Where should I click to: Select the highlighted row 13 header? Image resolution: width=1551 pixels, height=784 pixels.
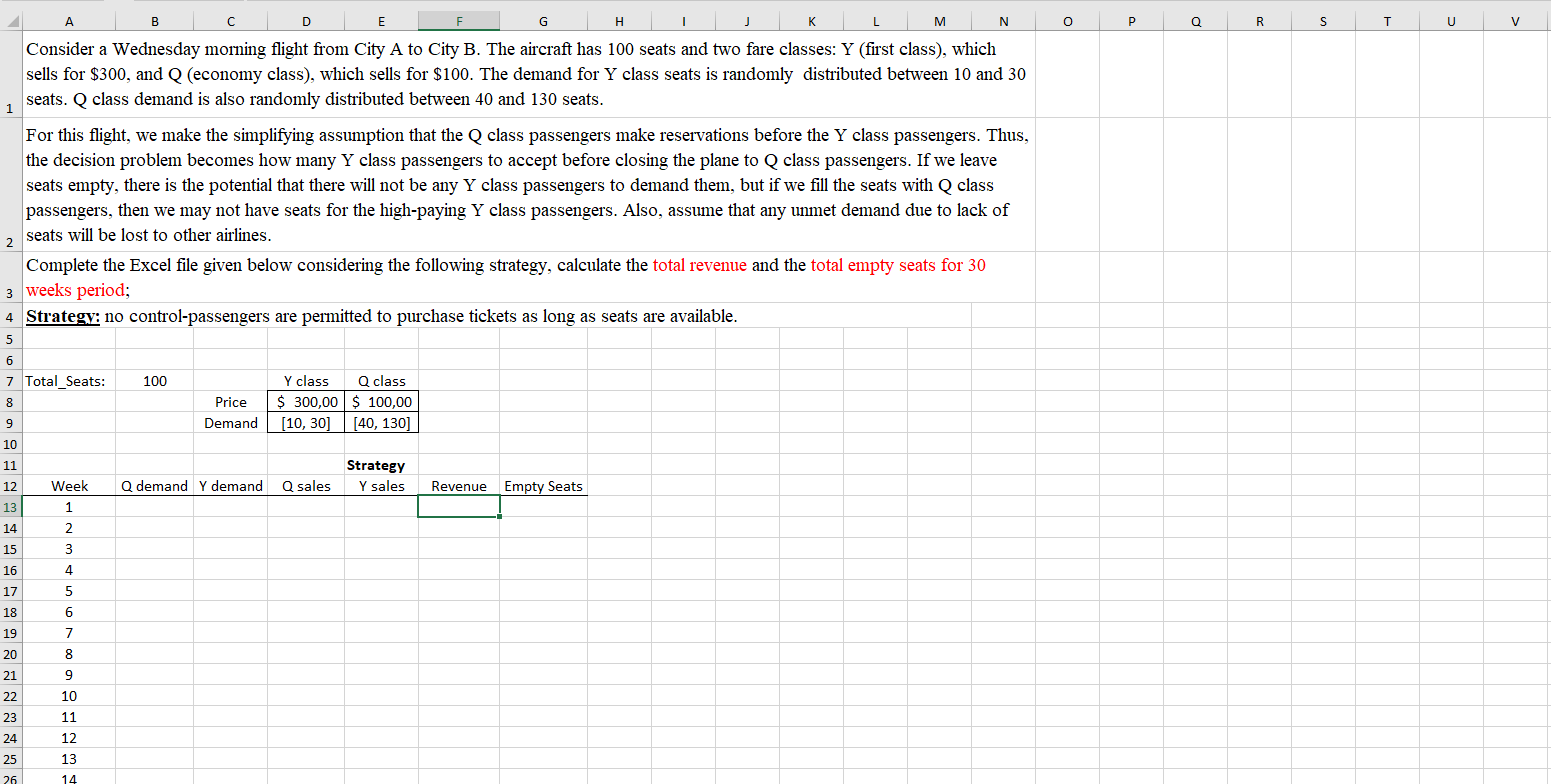pyautogui.click(x=11, y=507)
